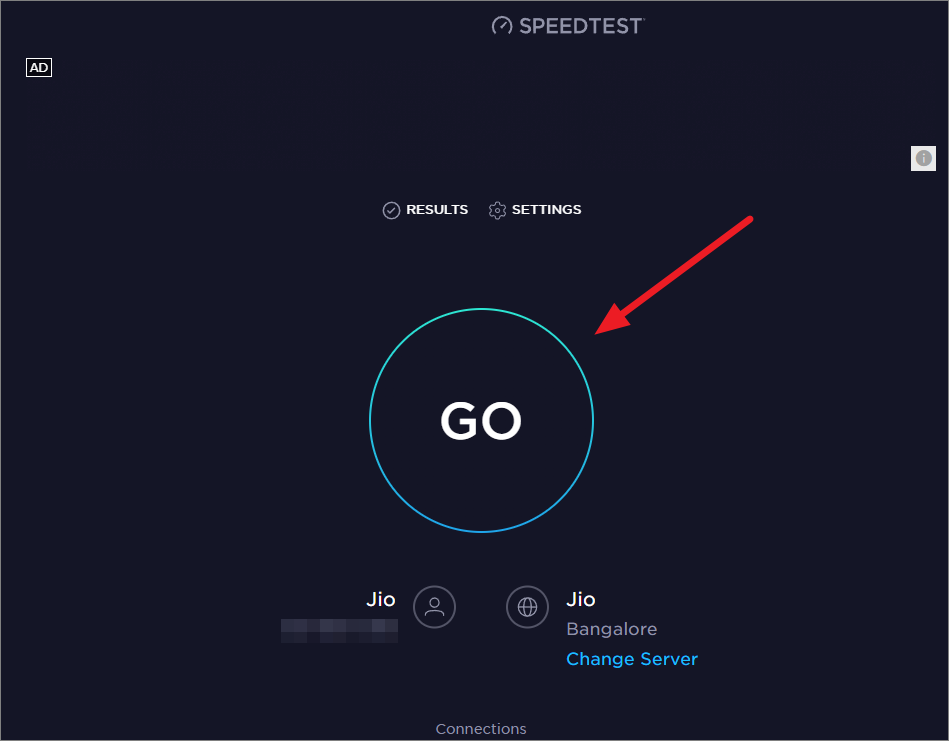Select the user profile circle icon
Image resolution: width=949 pixels, height=741 pixels.
pyautogui.click(x=434, y=607)
